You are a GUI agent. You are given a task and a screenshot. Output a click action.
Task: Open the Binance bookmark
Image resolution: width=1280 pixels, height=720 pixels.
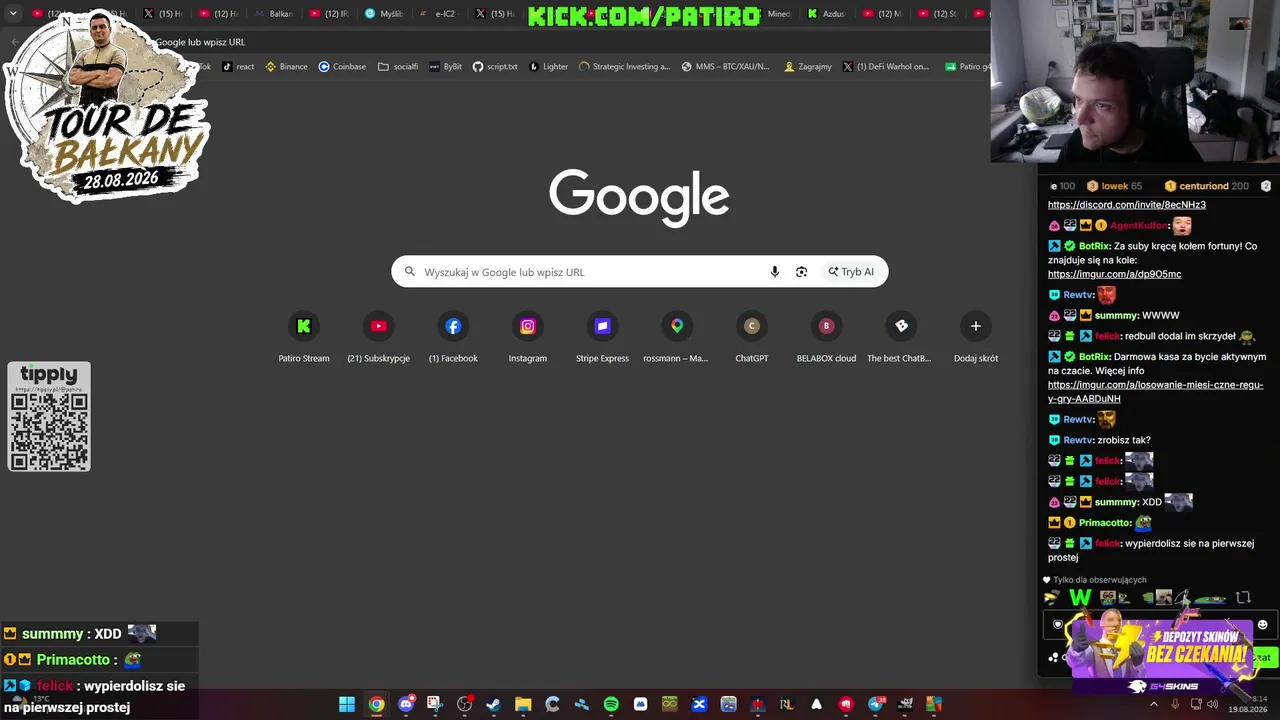(x=286, y=67)
